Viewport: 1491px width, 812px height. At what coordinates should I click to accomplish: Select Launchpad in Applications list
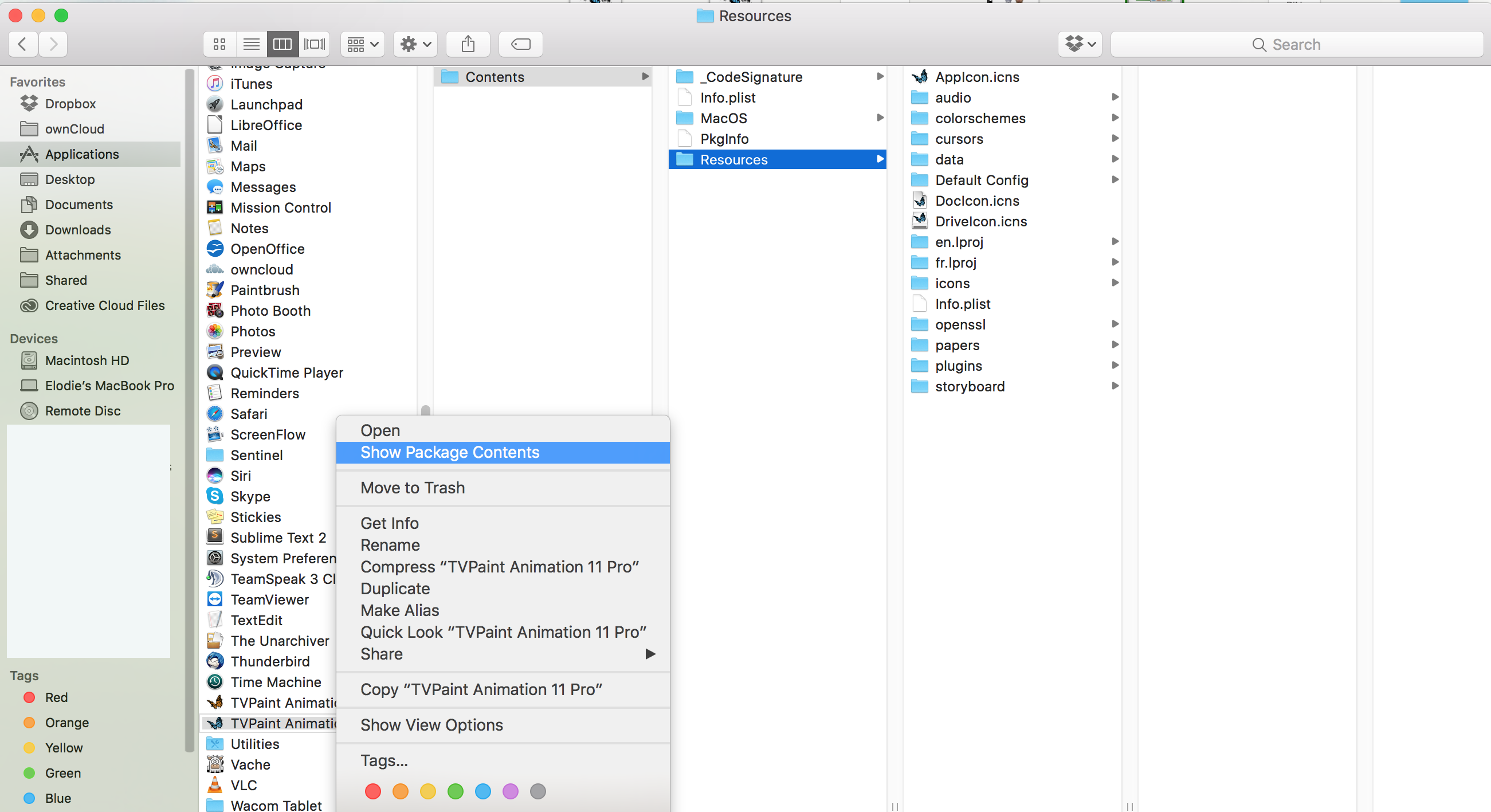click(x=308, y=104)
